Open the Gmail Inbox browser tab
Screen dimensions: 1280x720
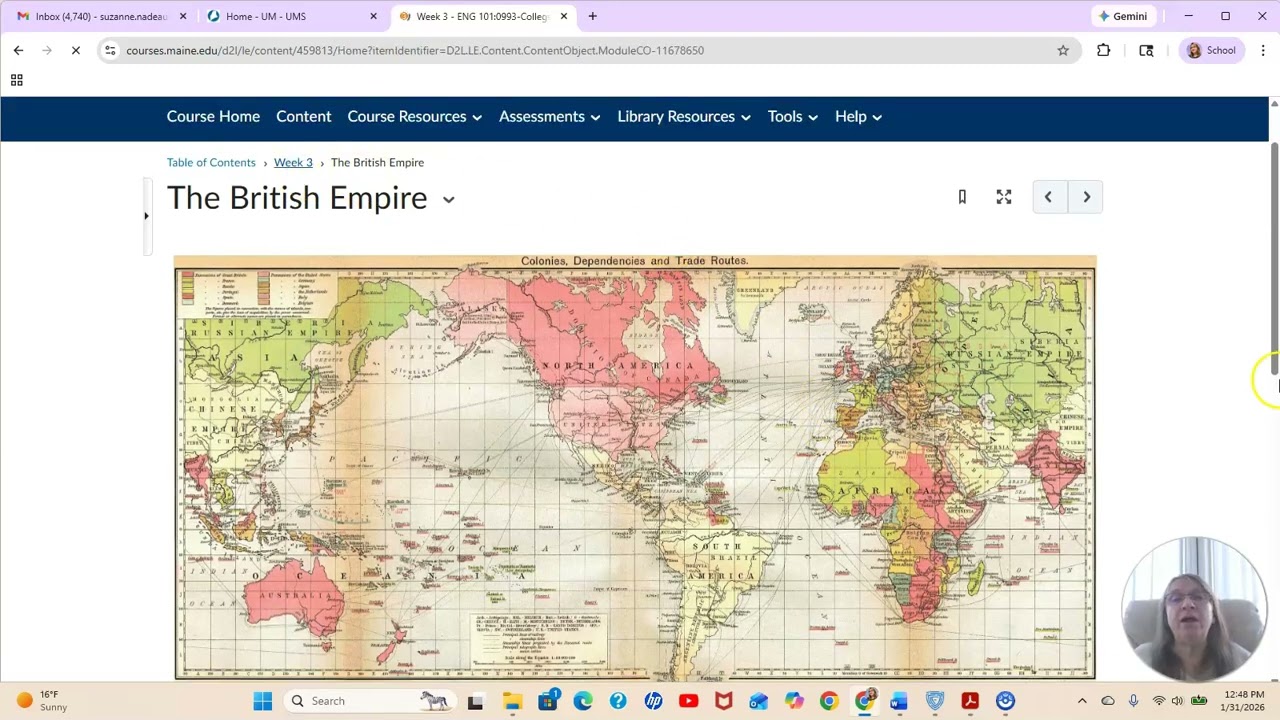coord(98,16)
